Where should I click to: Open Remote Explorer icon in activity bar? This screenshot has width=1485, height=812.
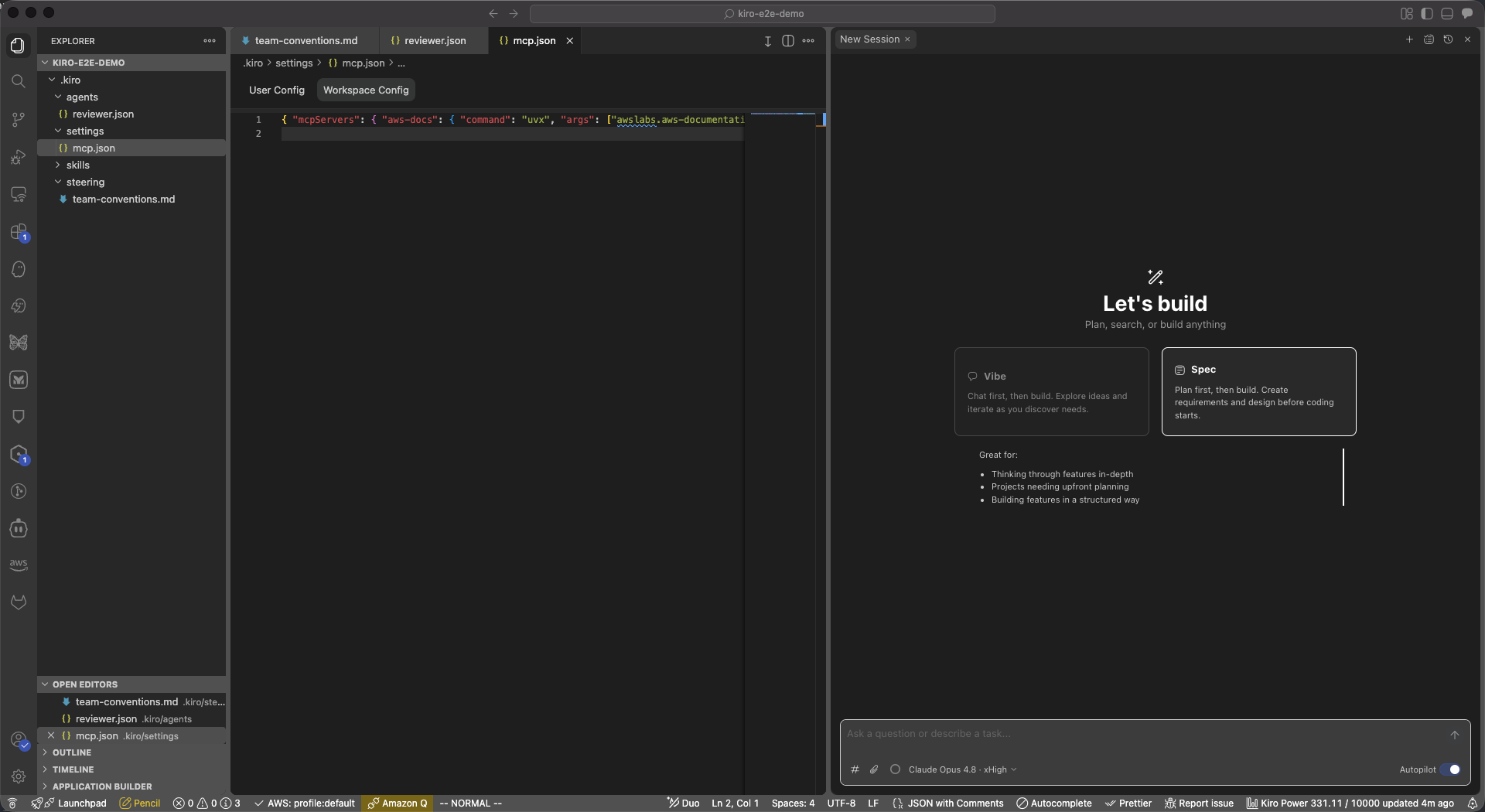(18, 194)
